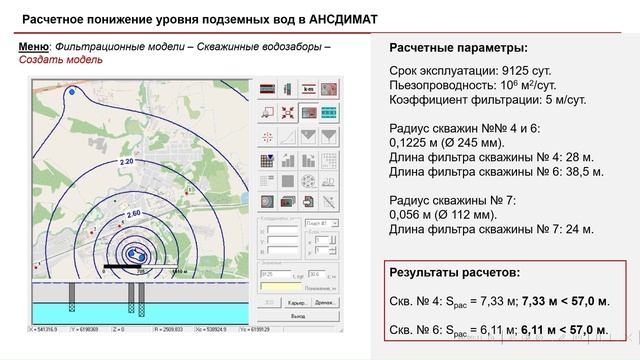Click the descending bar chart icon

309,160
